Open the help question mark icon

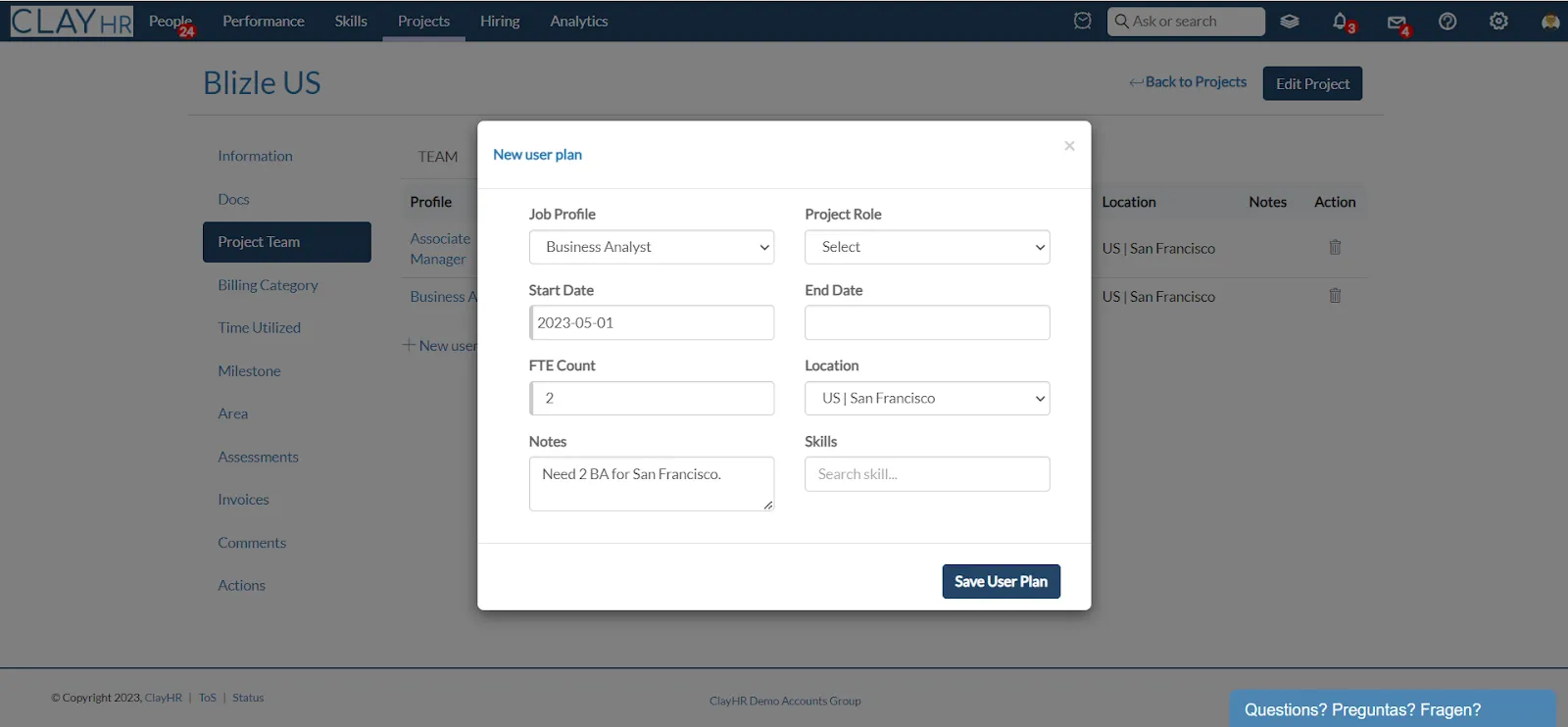tap(1447, 21)
